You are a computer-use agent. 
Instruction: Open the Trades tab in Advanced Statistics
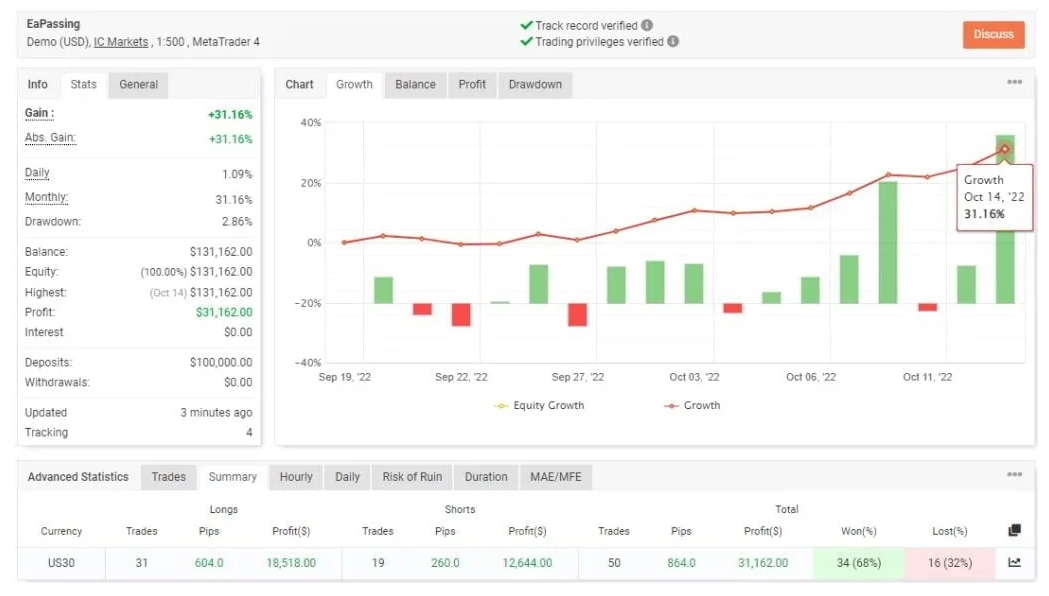point(168,477)
